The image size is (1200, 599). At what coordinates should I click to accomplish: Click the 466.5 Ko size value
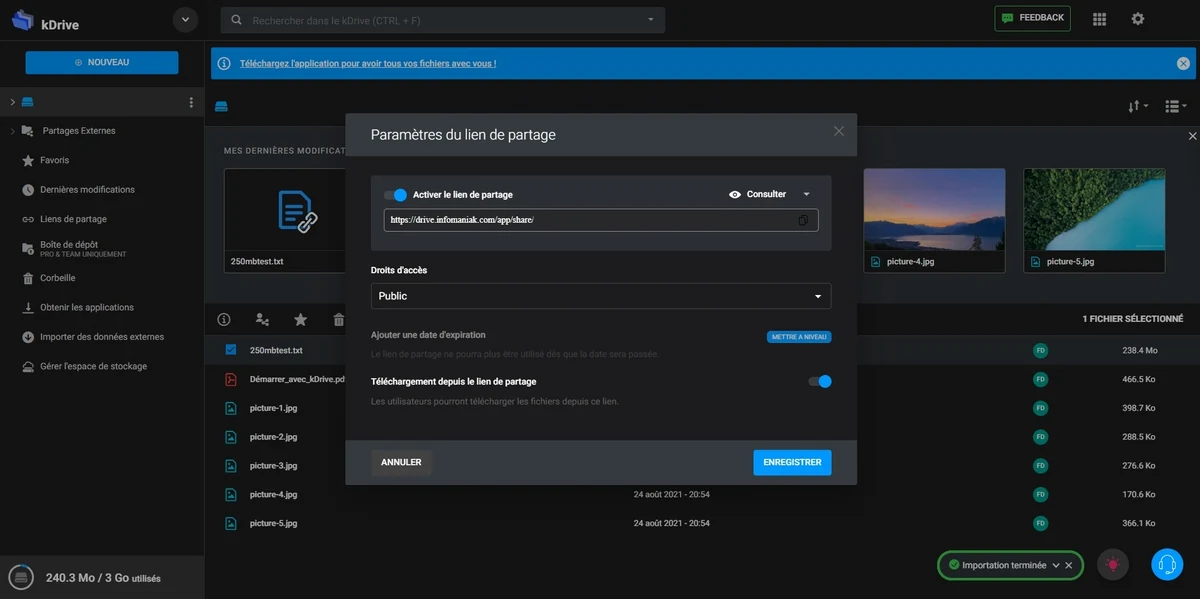[1139, 380]
